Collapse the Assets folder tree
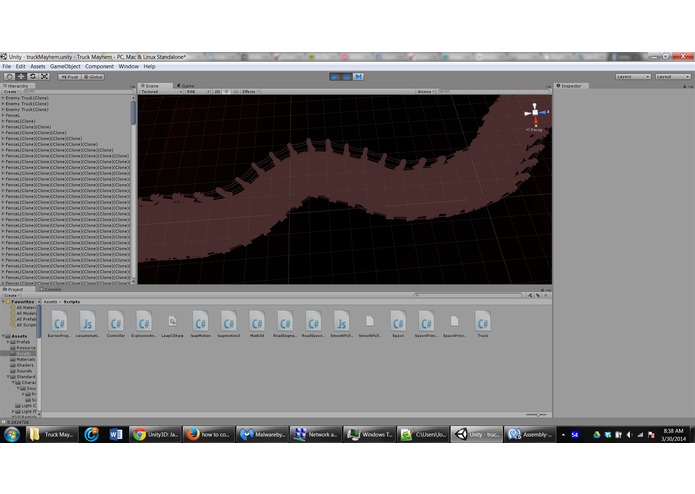The width and height of the screenshot is (695, 494). (x=4, y=336)
